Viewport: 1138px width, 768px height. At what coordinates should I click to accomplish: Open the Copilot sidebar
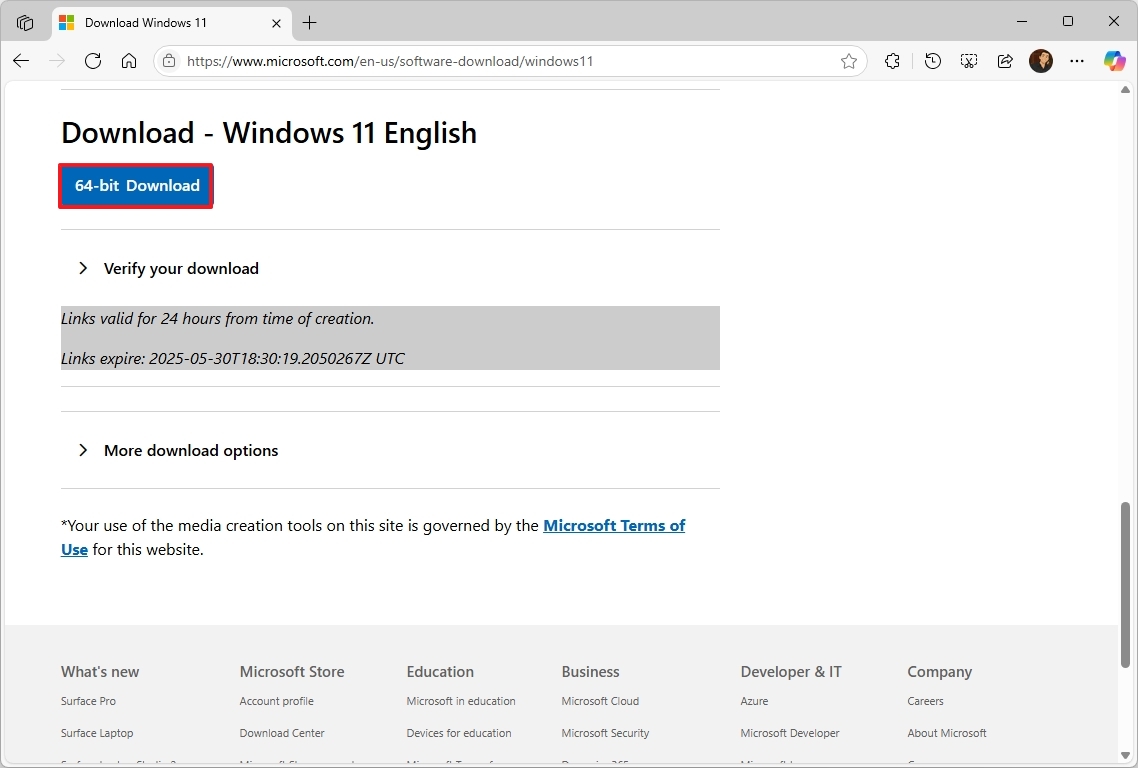pos(1114,61)
